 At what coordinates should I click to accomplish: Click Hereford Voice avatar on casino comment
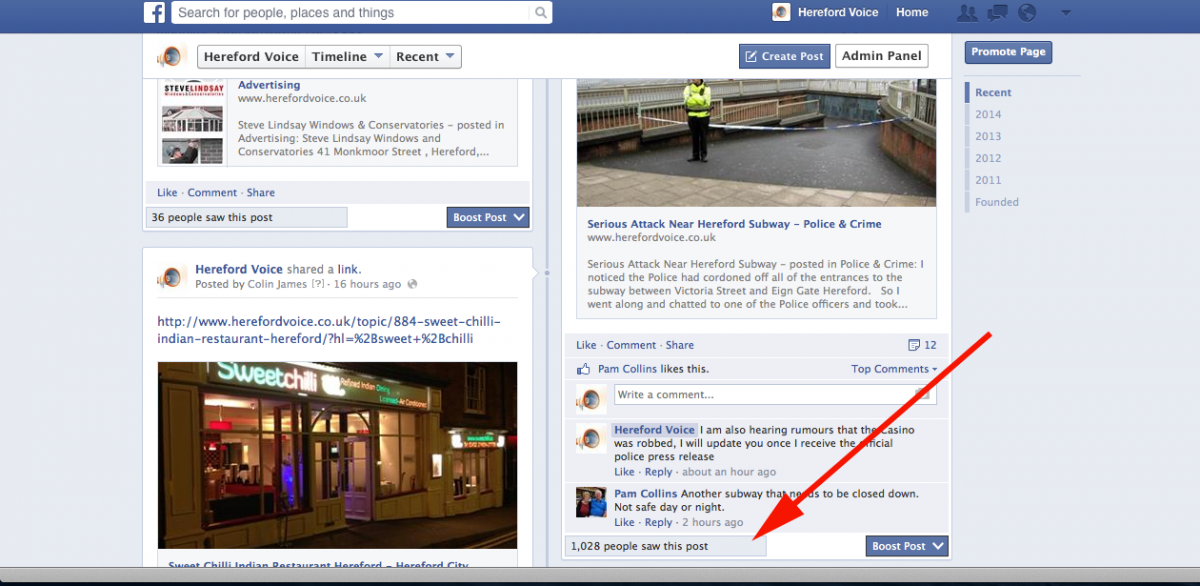(591, 438)
